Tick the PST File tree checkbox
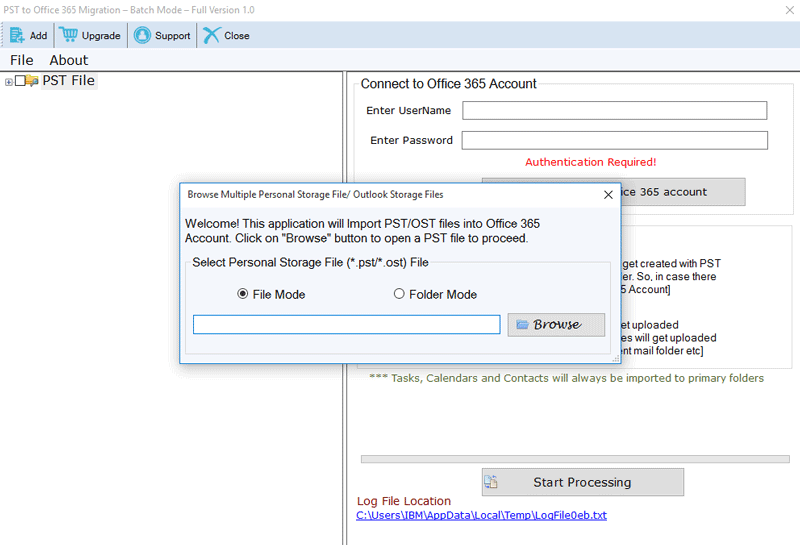This screenshot has height=545, width=800. (20, 81)
